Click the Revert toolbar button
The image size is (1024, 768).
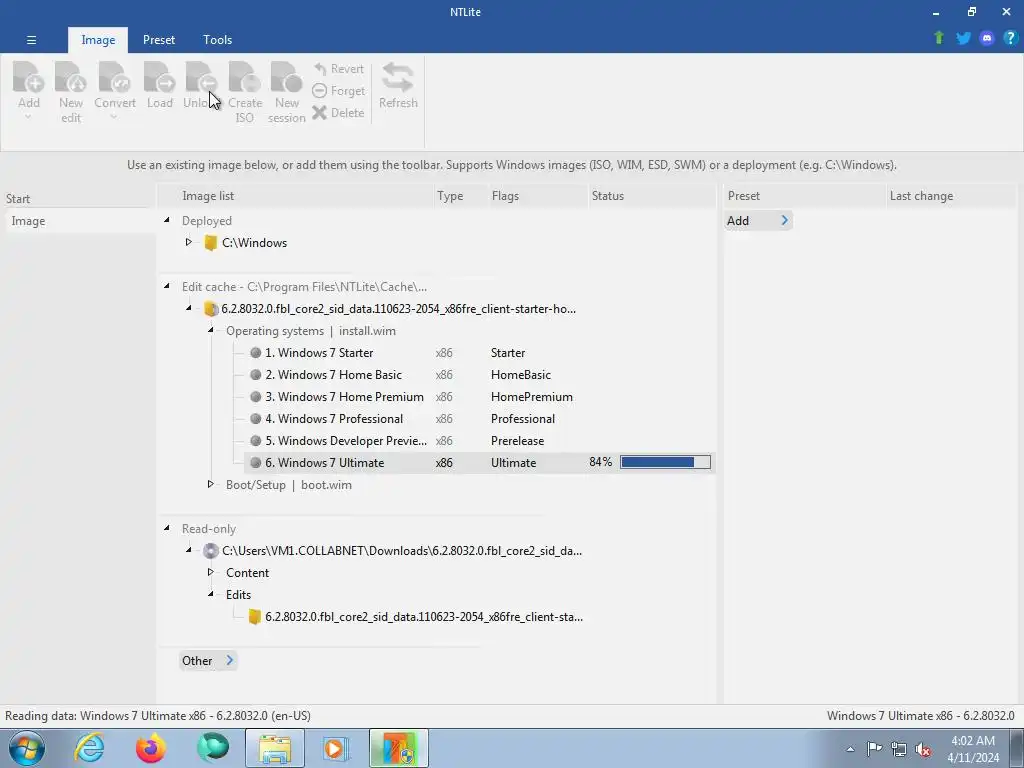pos(338,69)
